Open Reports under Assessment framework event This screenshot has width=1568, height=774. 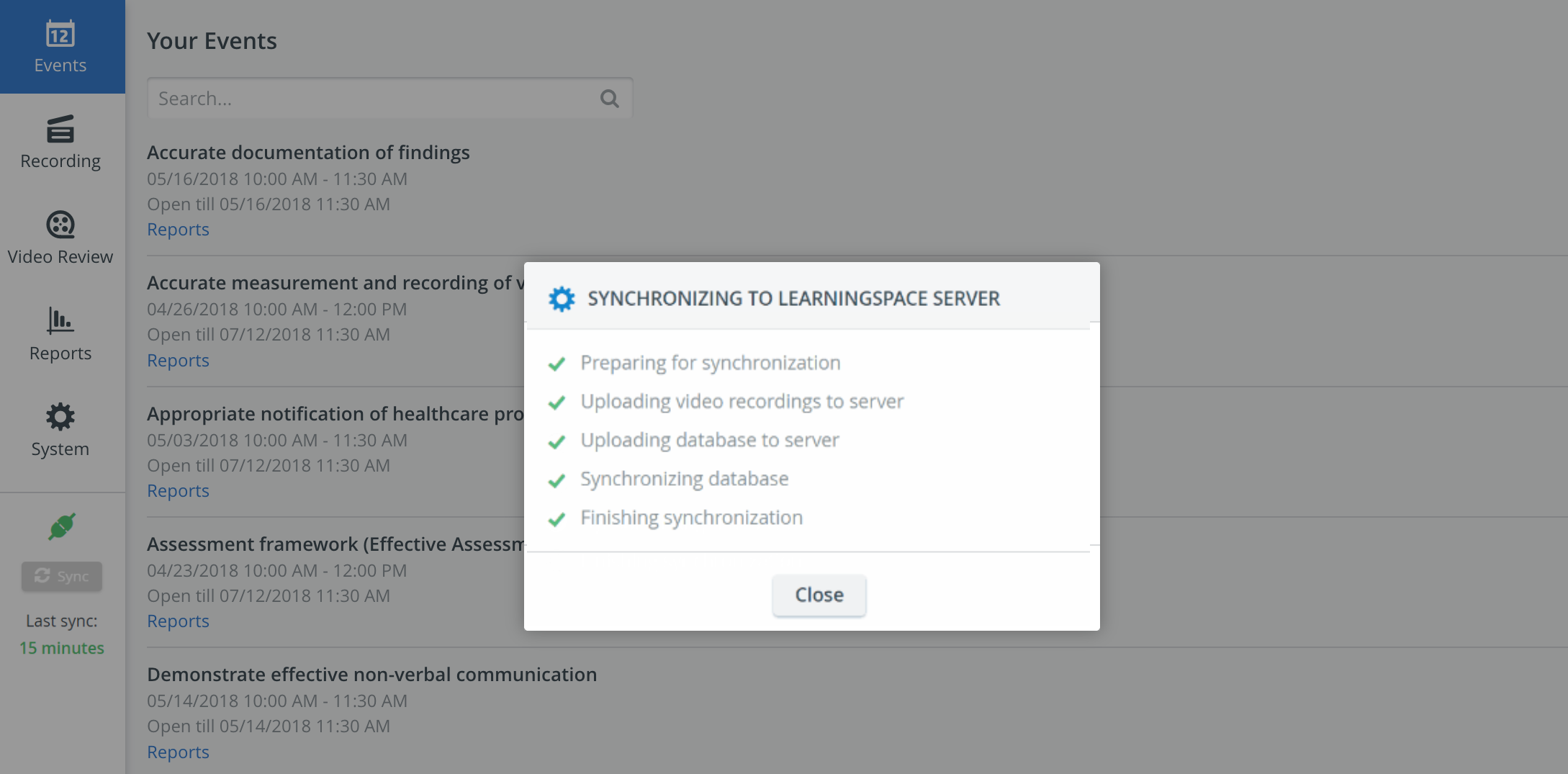(x=178, y=621)
